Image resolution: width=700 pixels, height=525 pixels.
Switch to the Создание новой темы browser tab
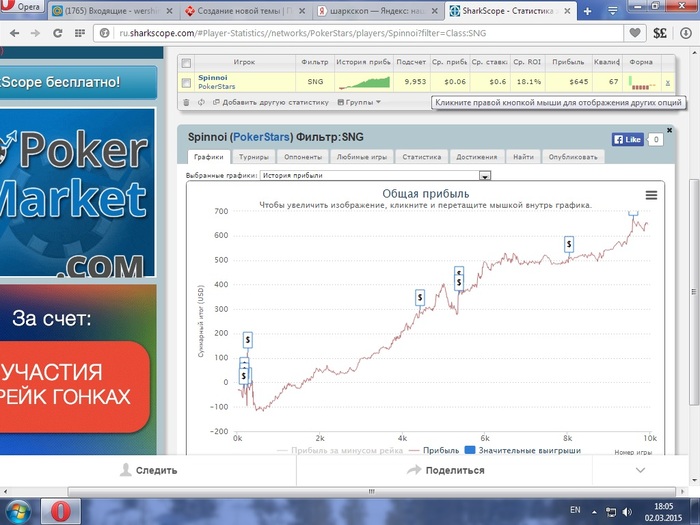click(x=246, y=11)
